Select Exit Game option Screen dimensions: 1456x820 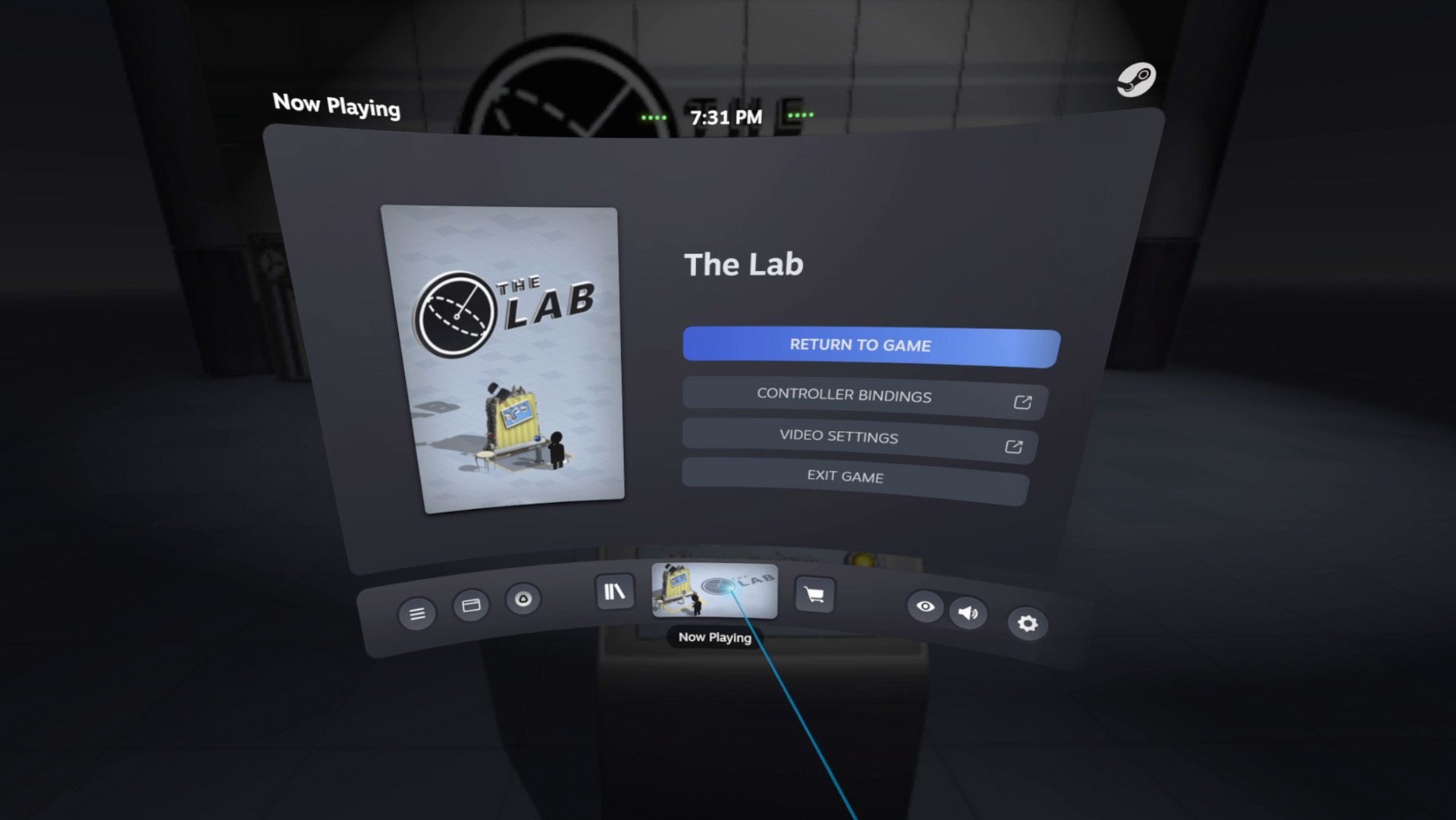tap(844, 476)
